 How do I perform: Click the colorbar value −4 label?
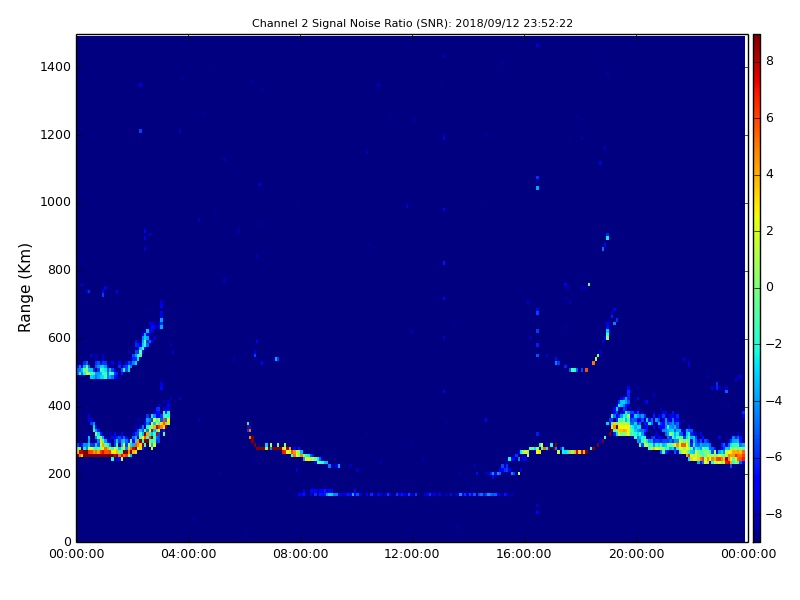(x=774, y=401)
